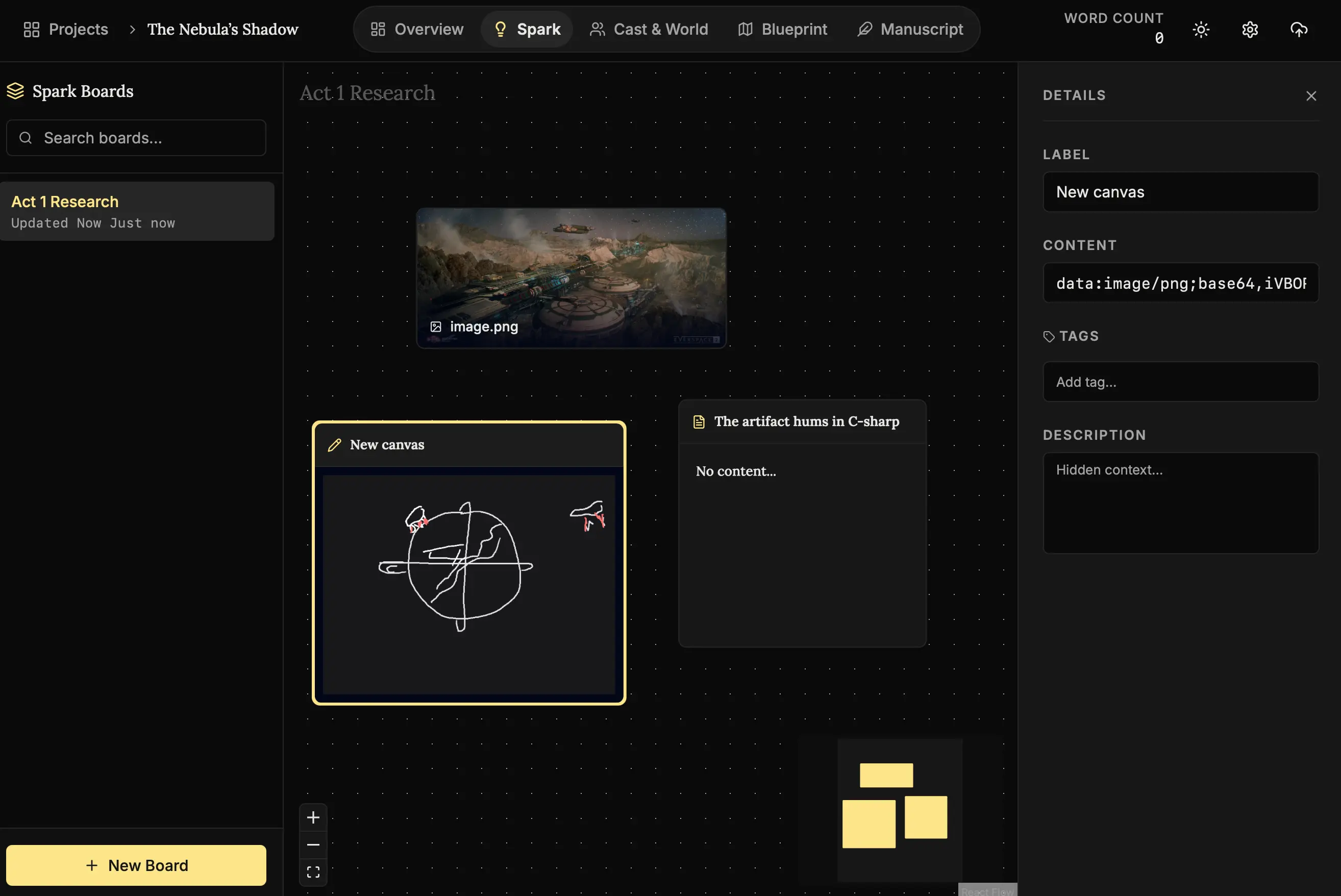Click the fit view icon

(313, 872)
